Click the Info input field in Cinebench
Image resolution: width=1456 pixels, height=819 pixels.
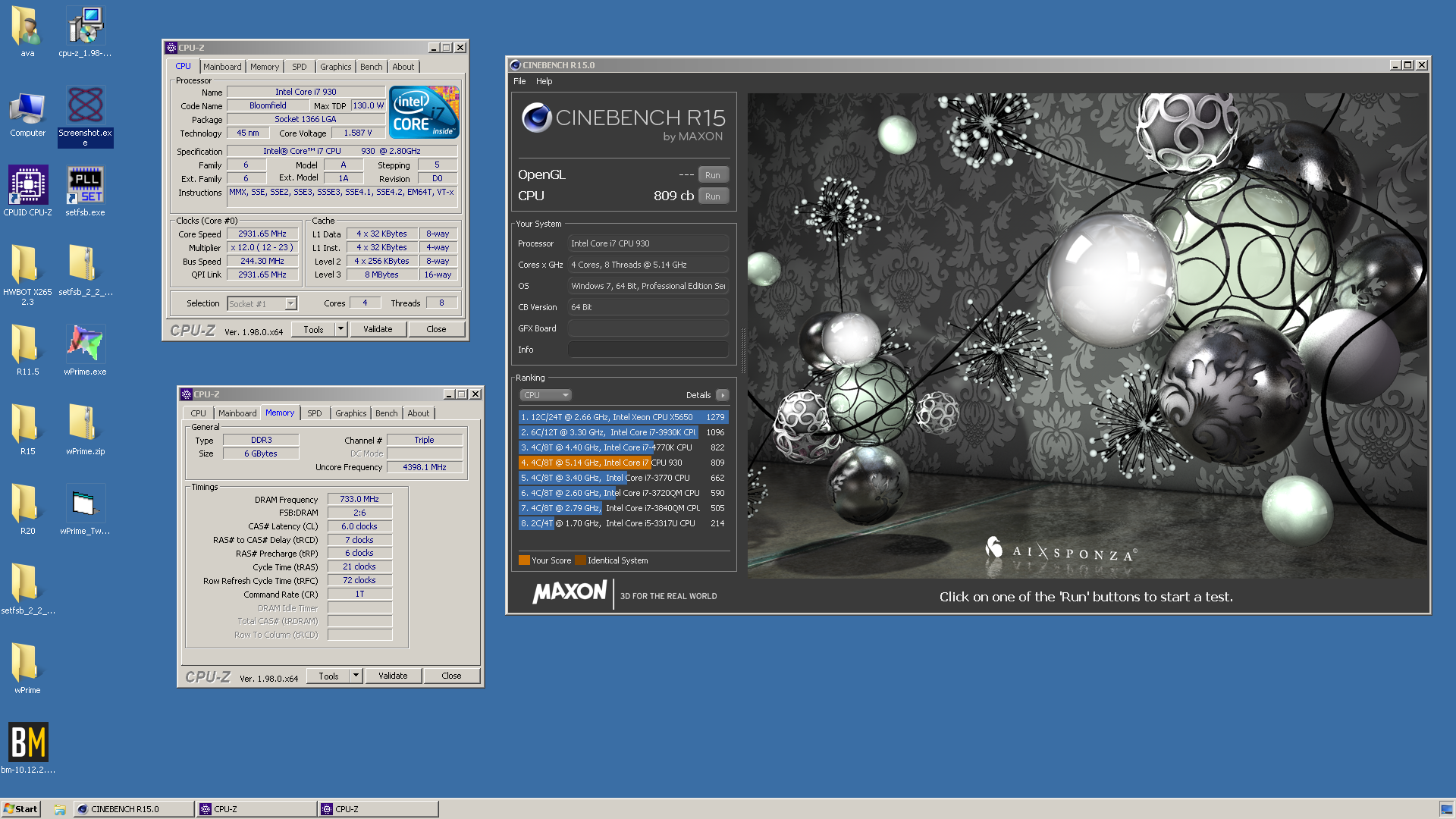pos(648,350)
